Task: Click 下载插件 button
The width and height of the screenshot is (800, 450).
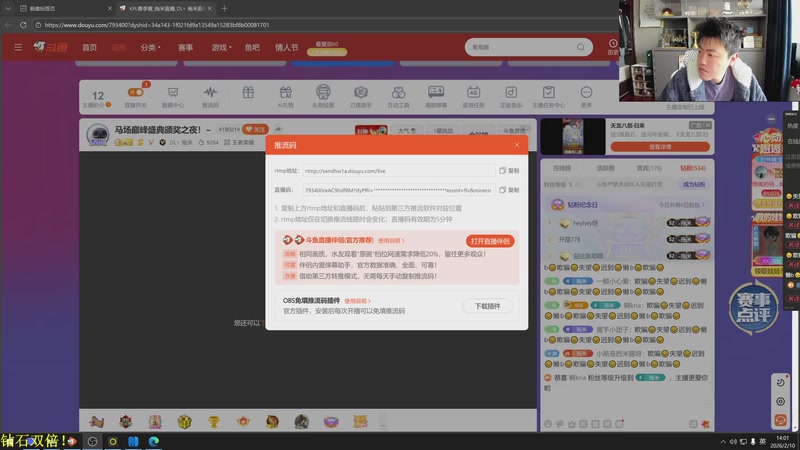Action: point(487,306)
